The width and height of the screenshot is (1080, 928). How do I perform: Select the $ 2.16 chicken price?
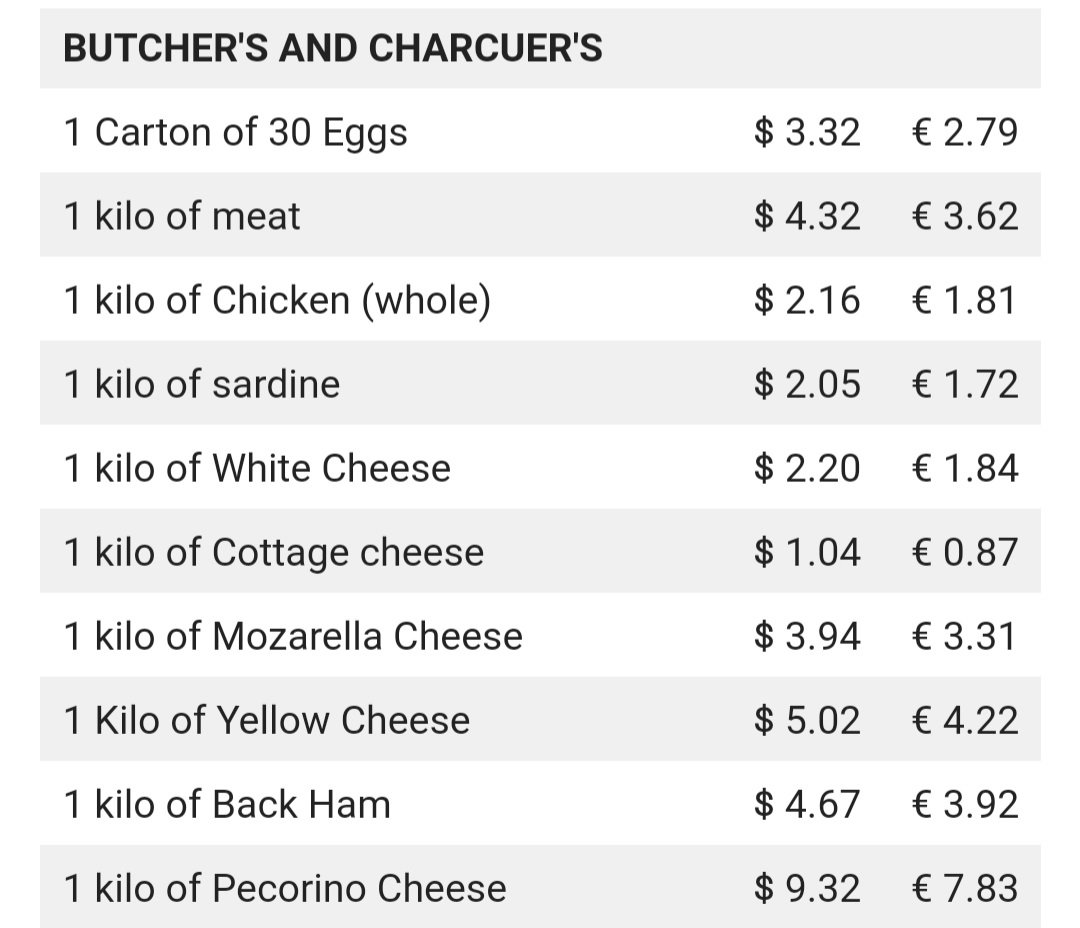click(807, 300)
